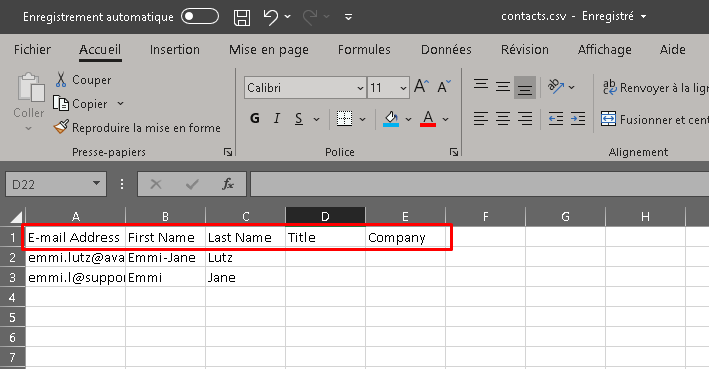Decrease font size with the small A icon
709x369 pixels.
pyautogui.click(x=444, y=86)
